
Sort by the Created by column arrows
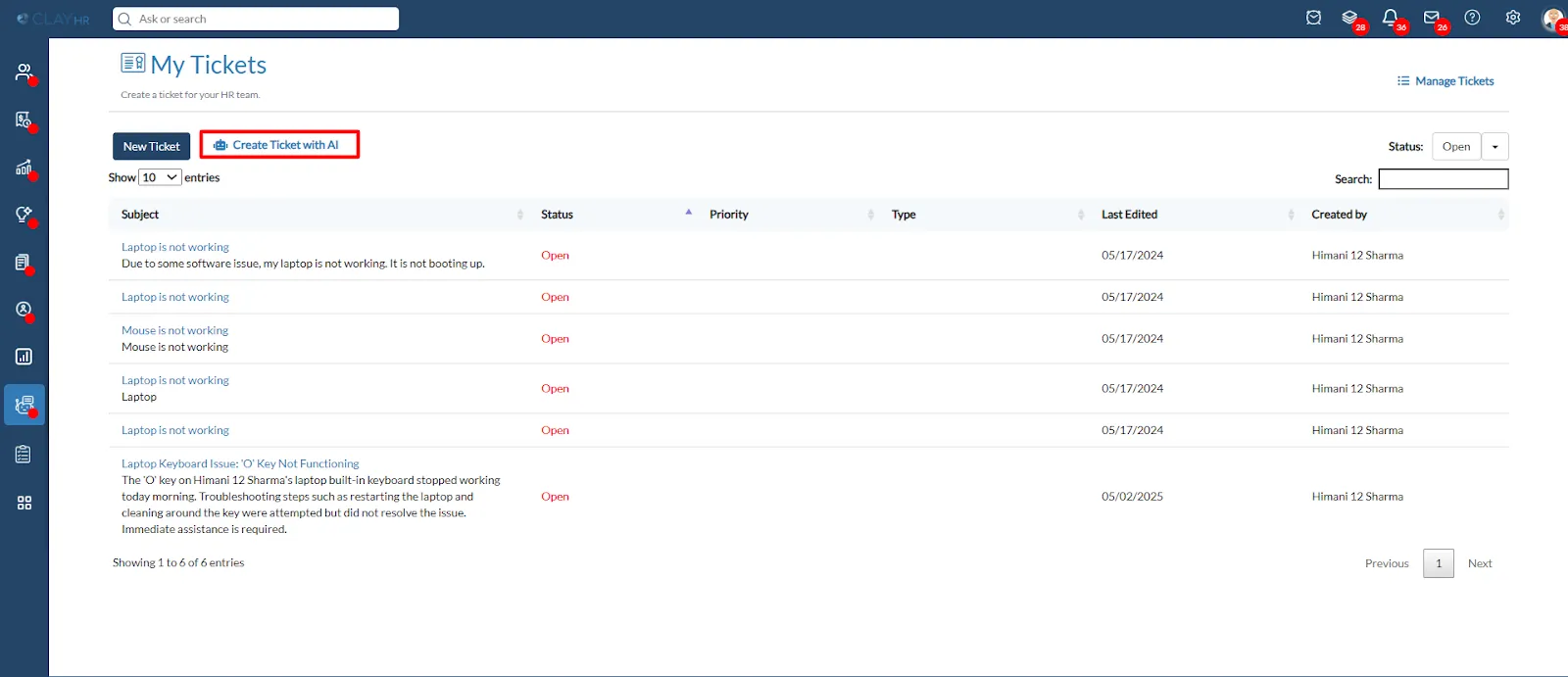[x=1501, y=215]
